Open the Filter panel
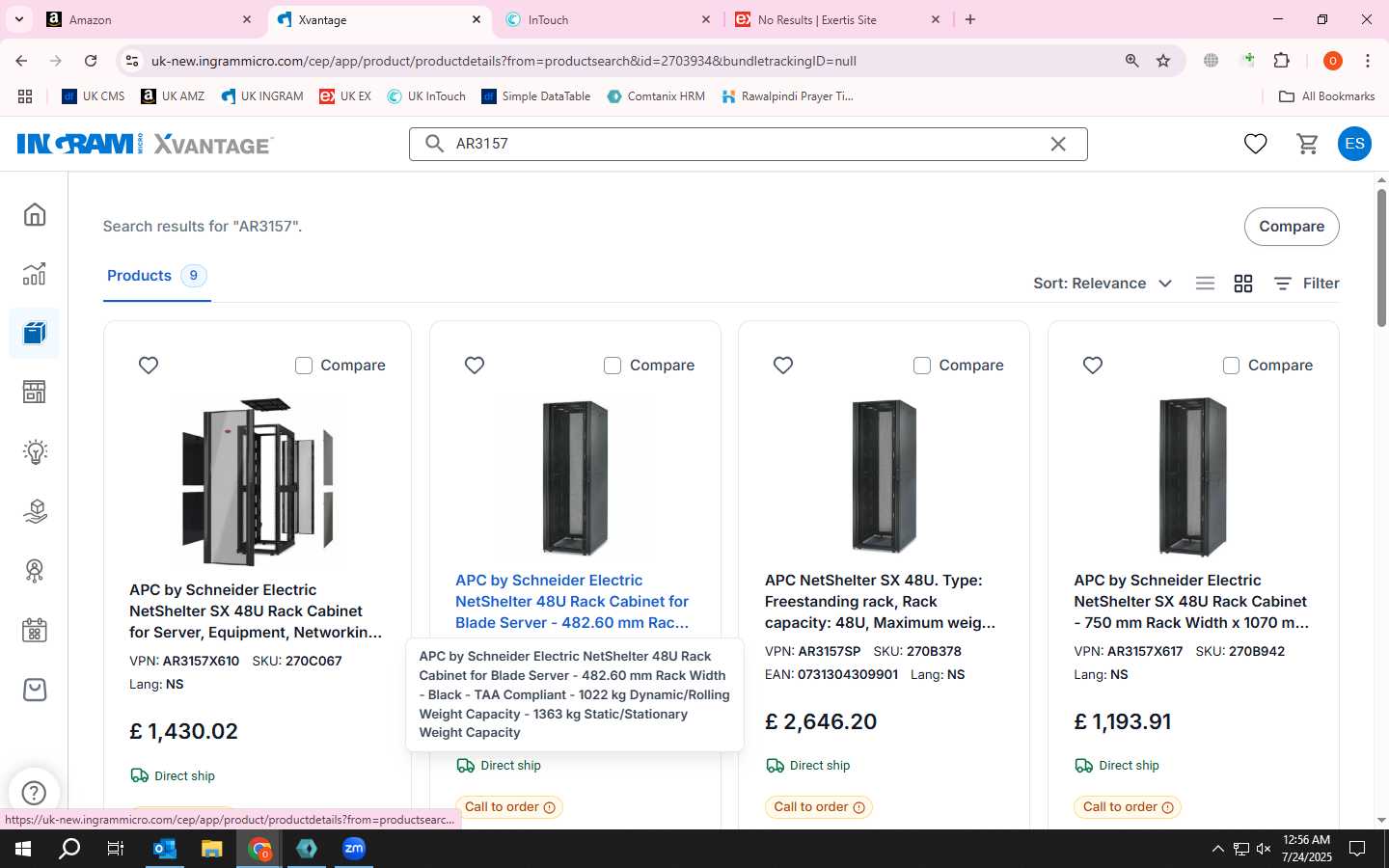The width and height of the screenshot is (1389, 868). pos(1306,284)
